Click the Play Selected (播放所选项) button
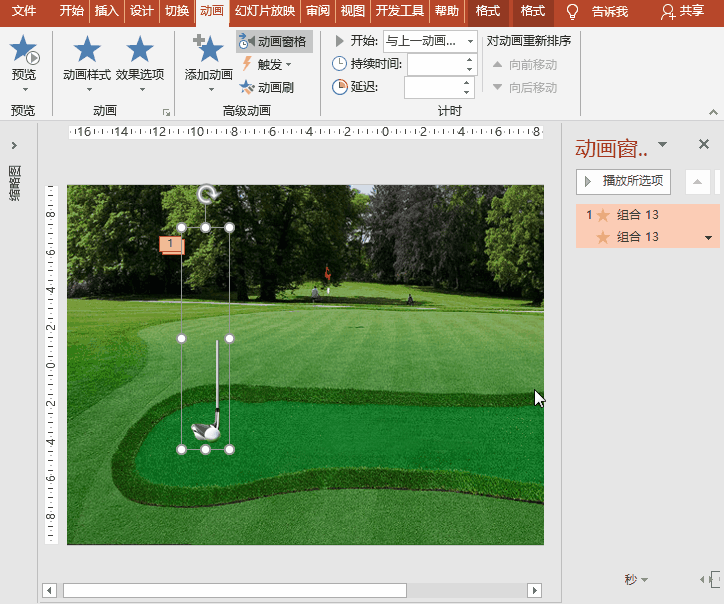Screen dimensions: 724x604 pos(623,181)
